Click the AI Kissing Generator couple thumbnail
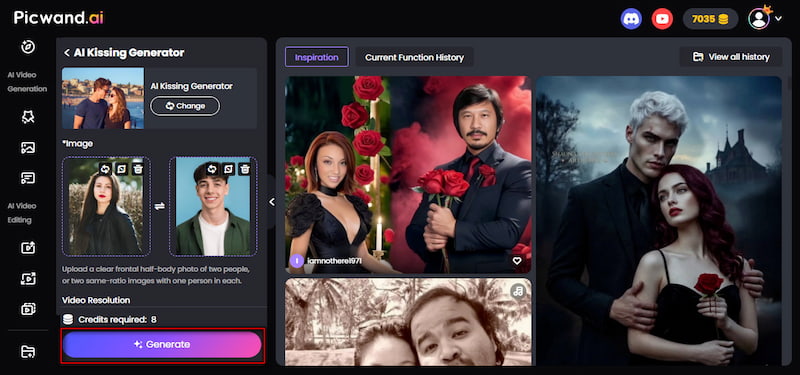The width and height of the screenshot is (800, 375). click(x=103, y=98)
